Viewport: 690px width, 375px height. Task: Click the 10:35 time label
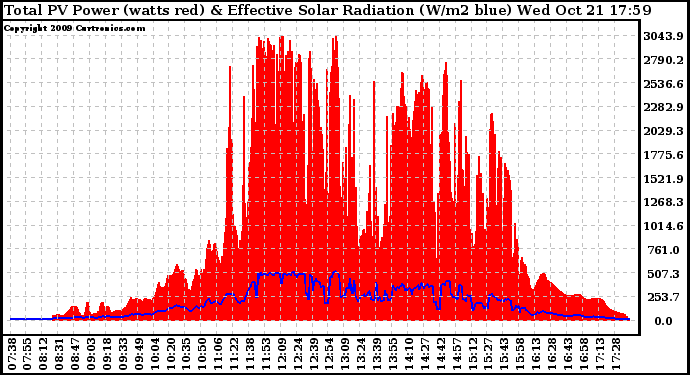coord(187,354)
